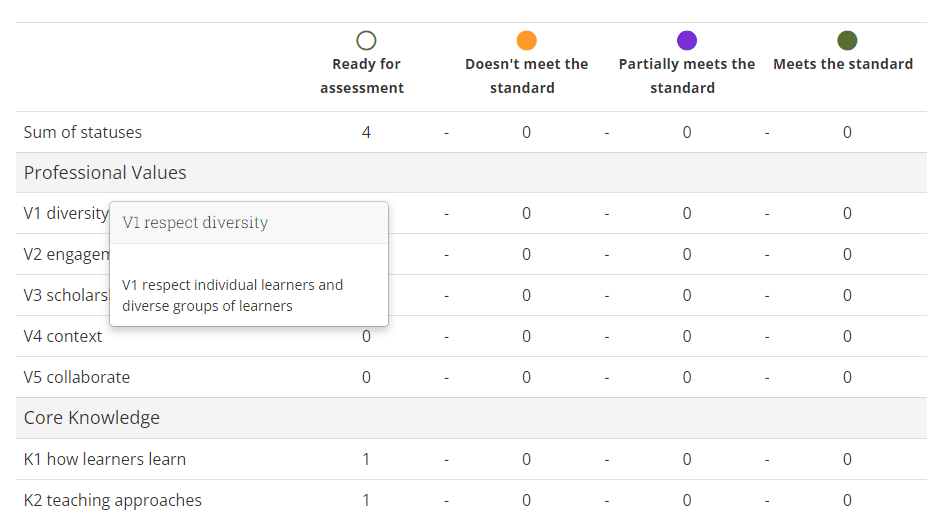This screenshot has height=519, width=927.
Task: Select the K1 how learners learn row
Action: pos(105,459)
